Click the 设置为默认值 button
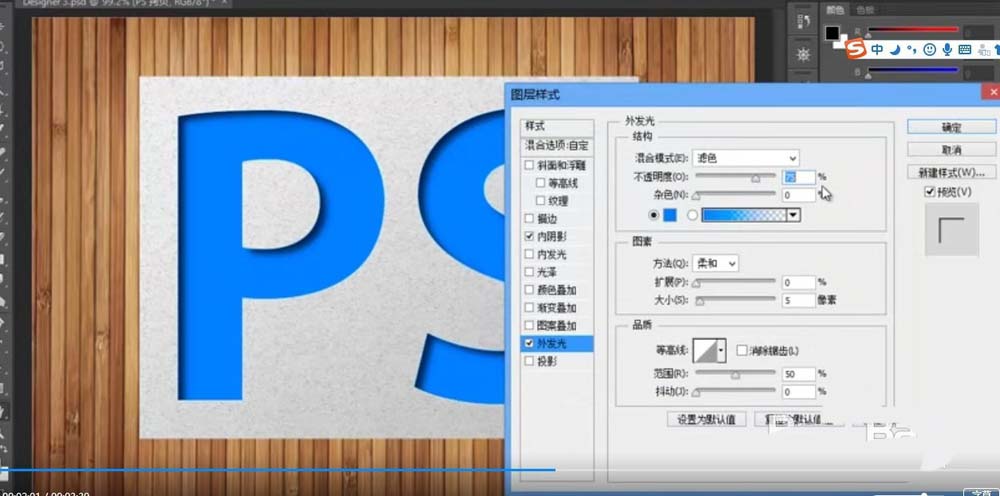Screen dimensions: 1000x496 (707, 419)
